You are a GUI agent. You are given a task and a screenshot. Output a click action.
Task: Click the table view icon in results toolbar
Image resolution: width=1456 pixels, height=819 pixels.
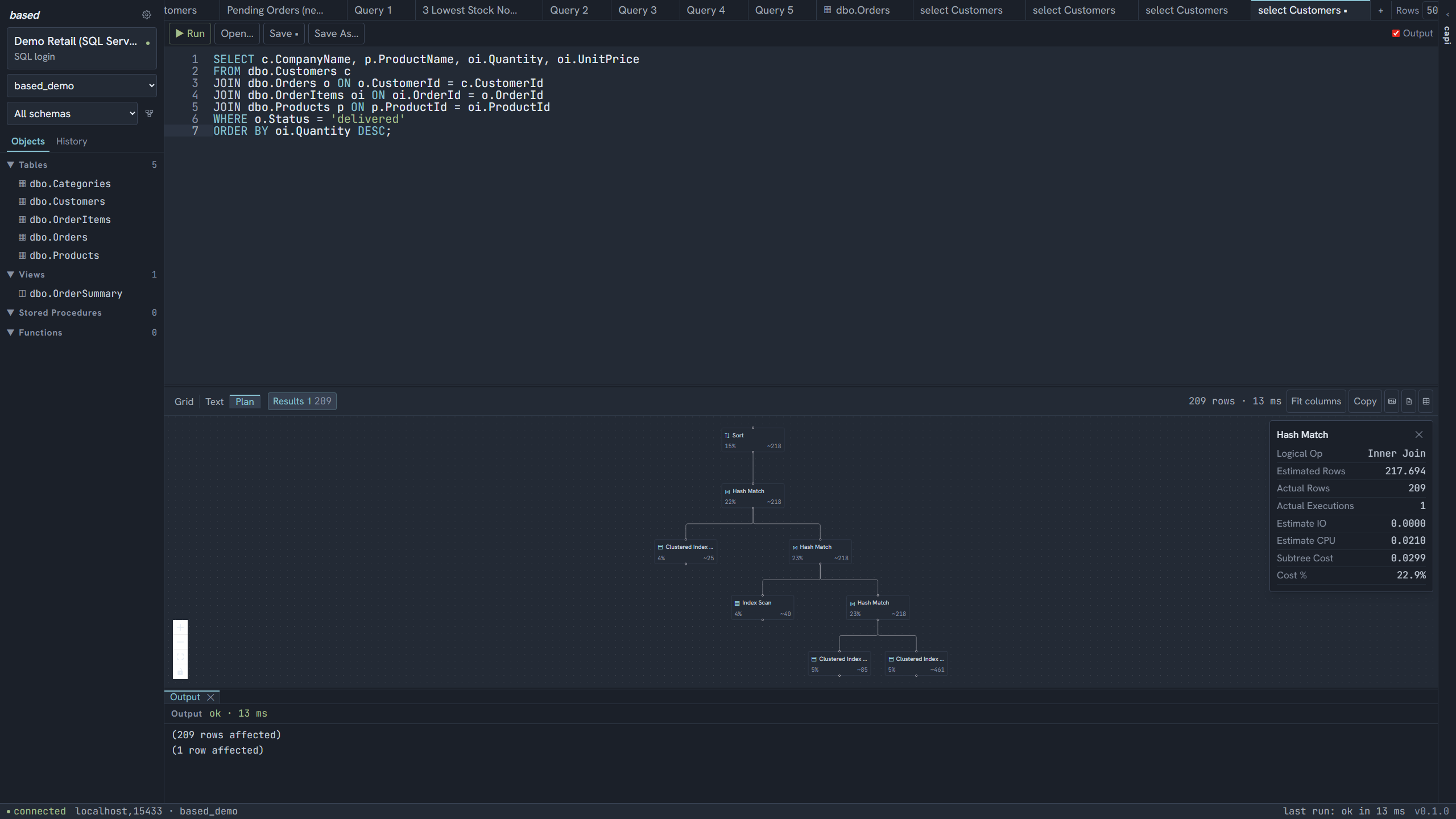pyautogui.click(x=1426, y=402)
